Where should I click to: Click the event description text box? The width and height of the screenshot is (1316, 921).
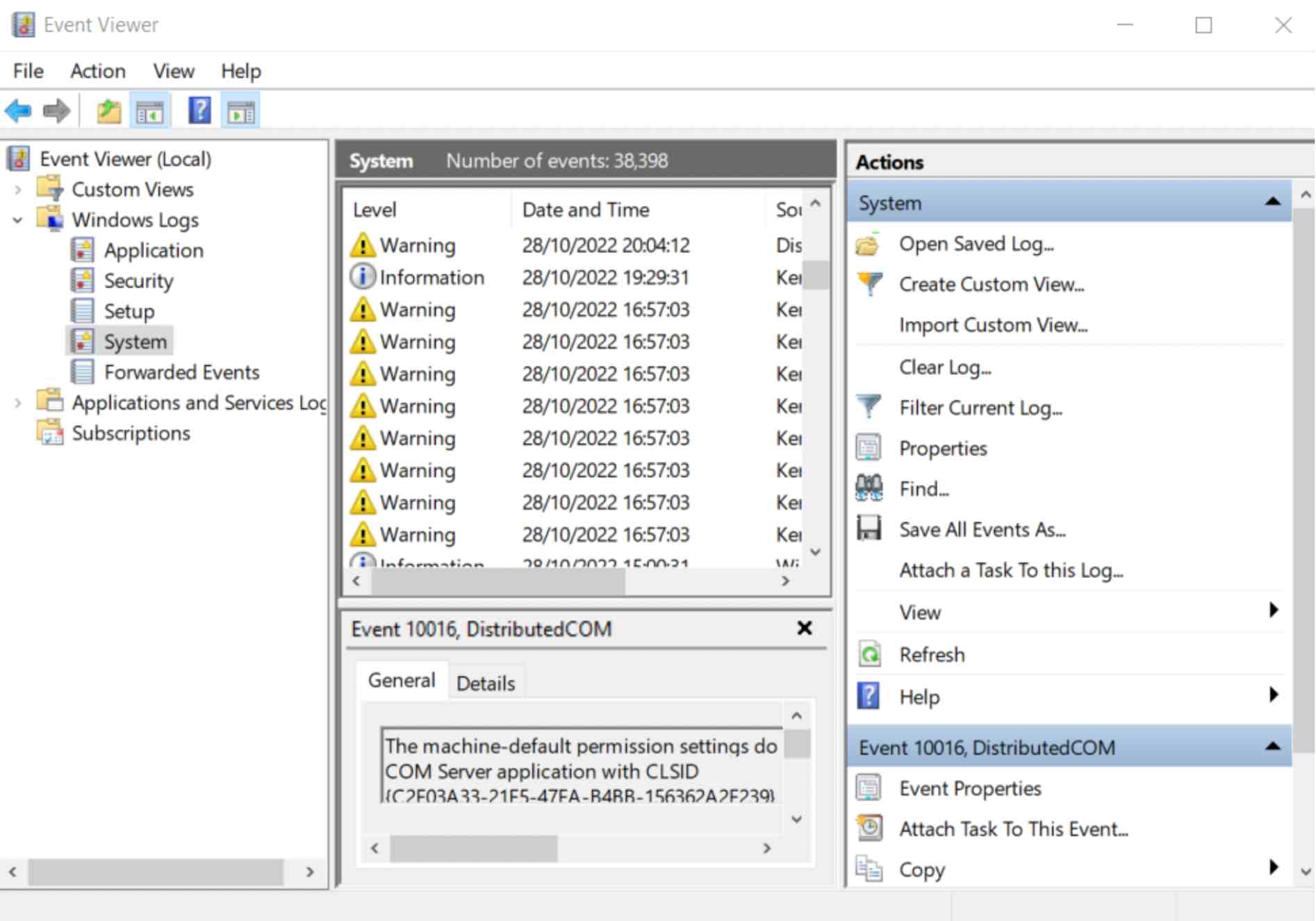click(582, 765)
